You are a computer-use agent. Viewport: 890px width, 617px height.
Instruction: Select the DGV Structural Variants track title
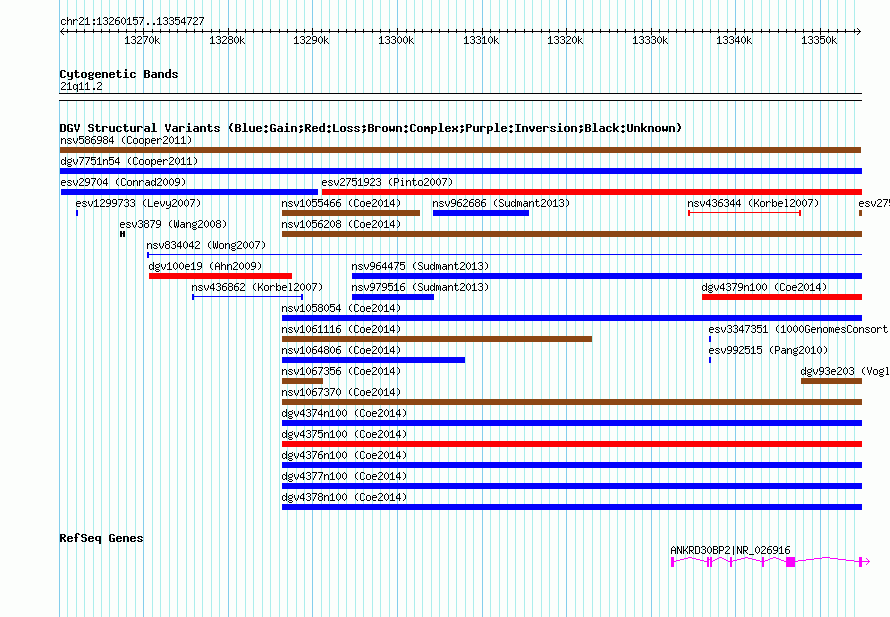[371, 128]
